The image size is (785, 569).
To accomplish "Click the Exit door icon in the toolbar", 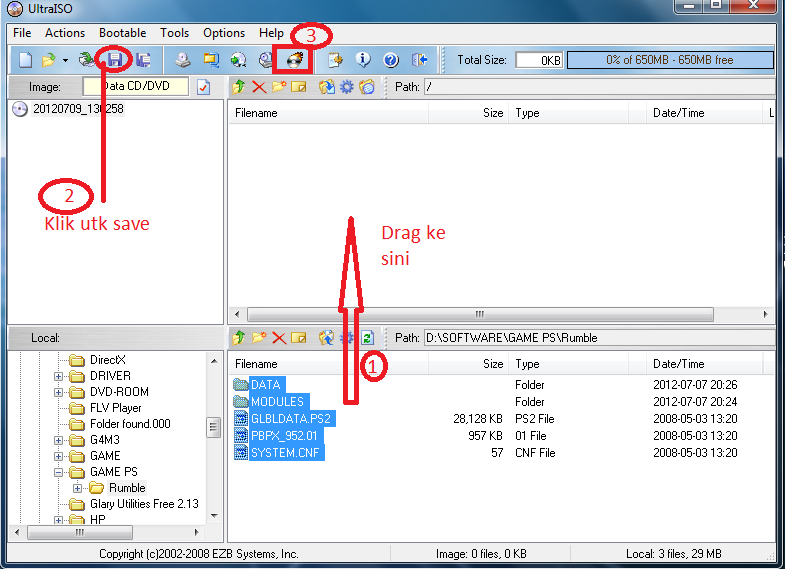I will coord(419,60).
